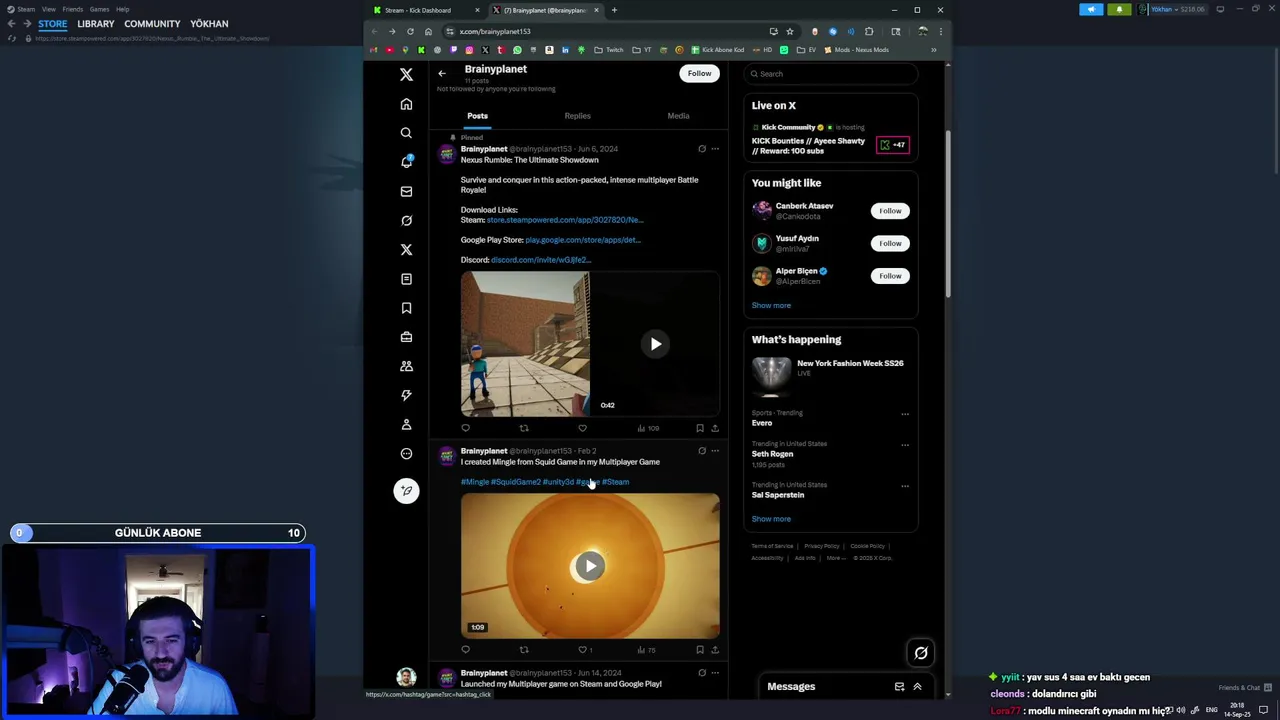Click the Chrome address bar URL
This screenshot has width=1280, height=720.
coord(495,31)
